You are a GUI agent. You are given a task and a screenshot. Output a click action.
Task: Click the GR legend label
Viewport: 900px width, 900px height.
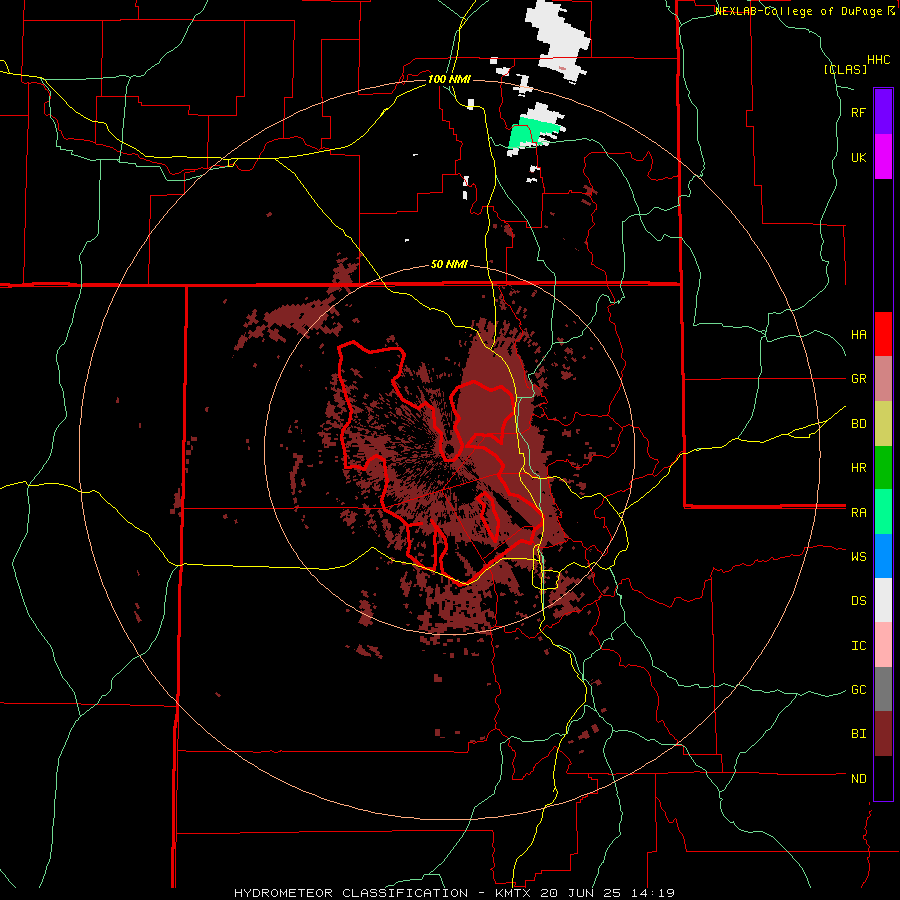pyautogui.click(x=858, y=379)
